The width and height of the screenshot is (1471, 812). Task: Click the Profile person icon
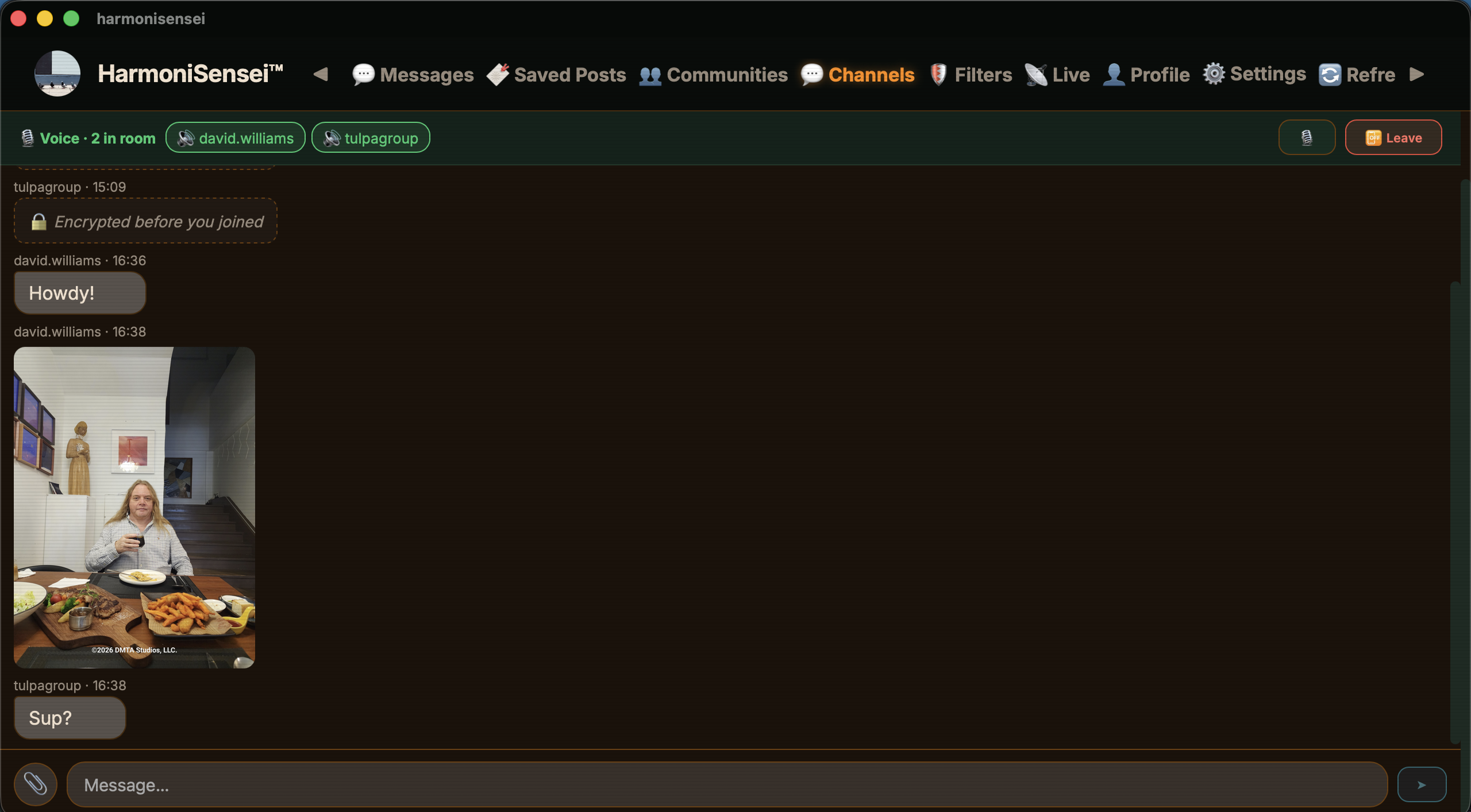coord(1114,75)
